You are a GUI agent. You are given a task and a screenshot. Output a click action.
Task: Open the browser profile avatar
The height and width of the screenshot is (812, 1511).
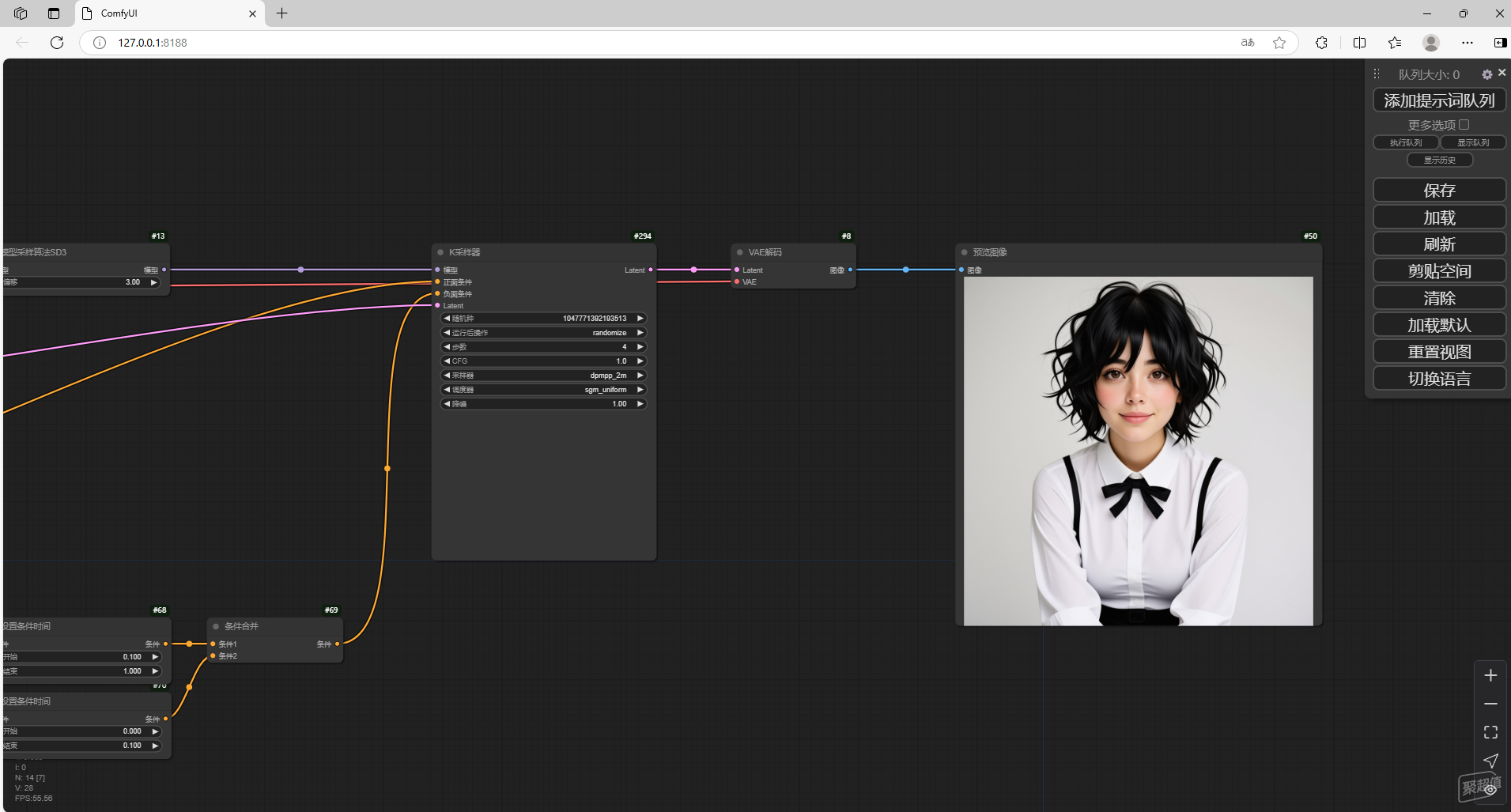[x=1430, y=43]
